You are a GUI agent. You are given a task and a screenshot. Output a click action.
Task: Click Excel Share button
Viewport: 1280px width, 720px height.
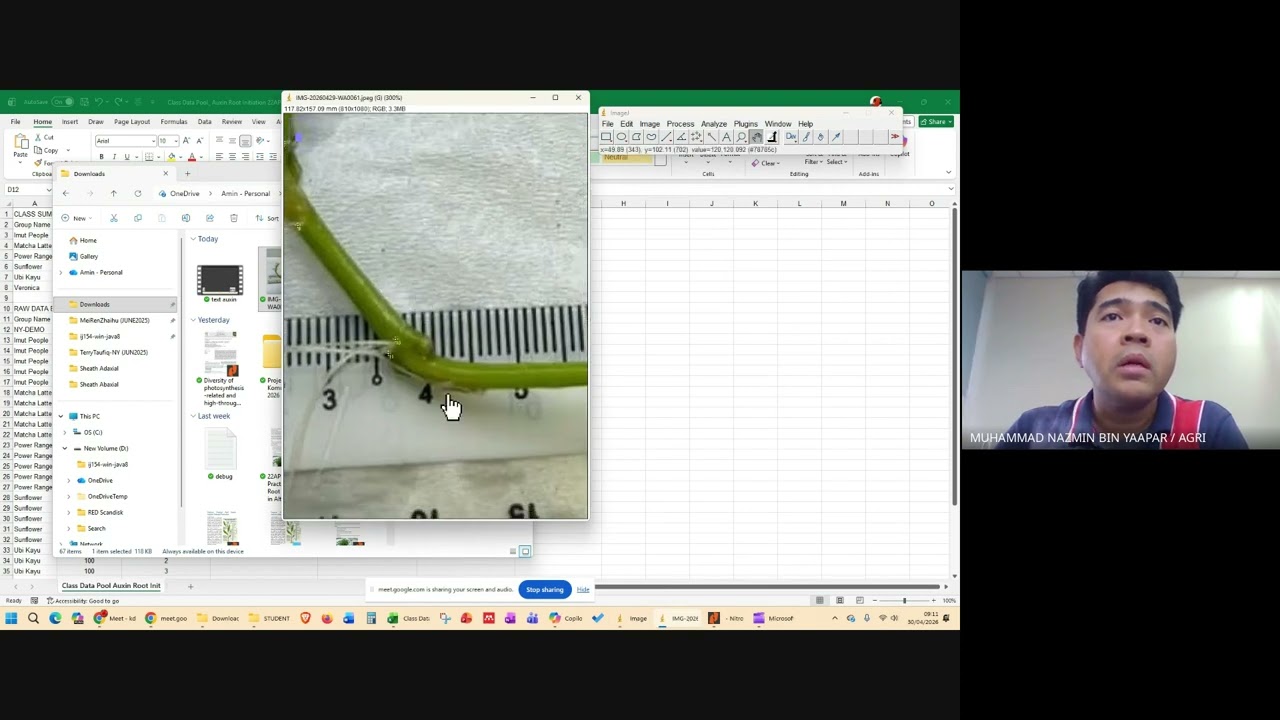tap(936, 122)
